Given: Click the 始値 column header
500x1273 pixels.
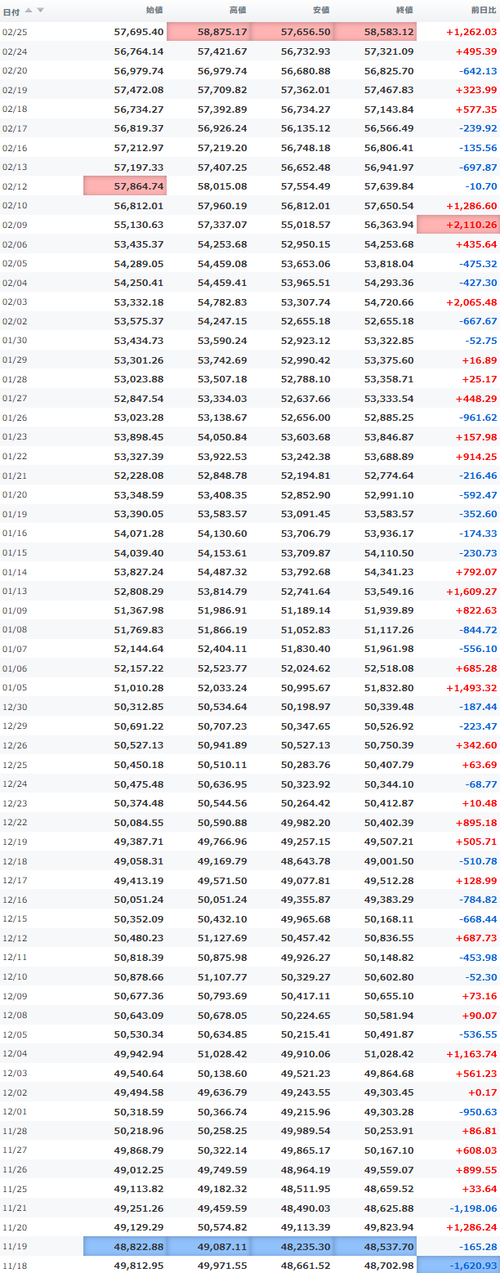Looking at the screenshot, I should tap(154, 9).
